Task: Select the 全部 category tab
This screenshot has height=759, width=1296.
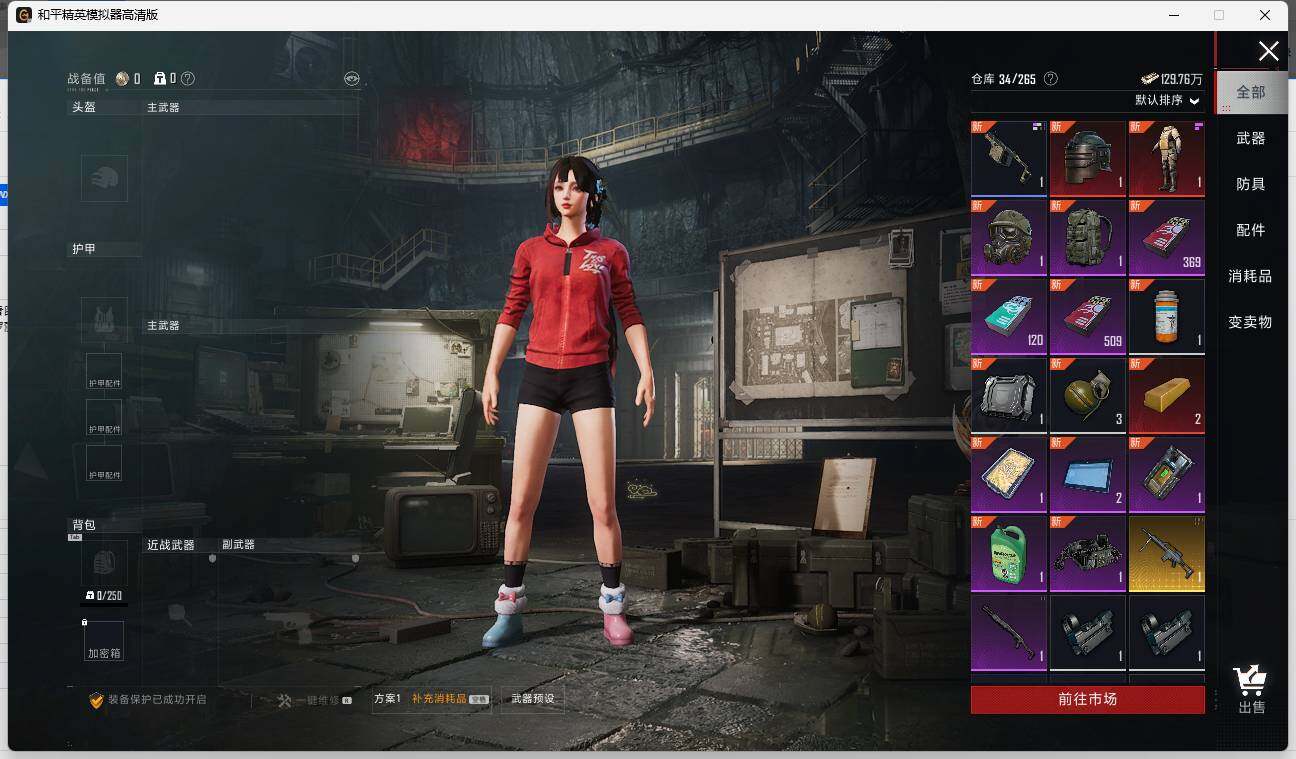Action: [x=1251, y=92]
